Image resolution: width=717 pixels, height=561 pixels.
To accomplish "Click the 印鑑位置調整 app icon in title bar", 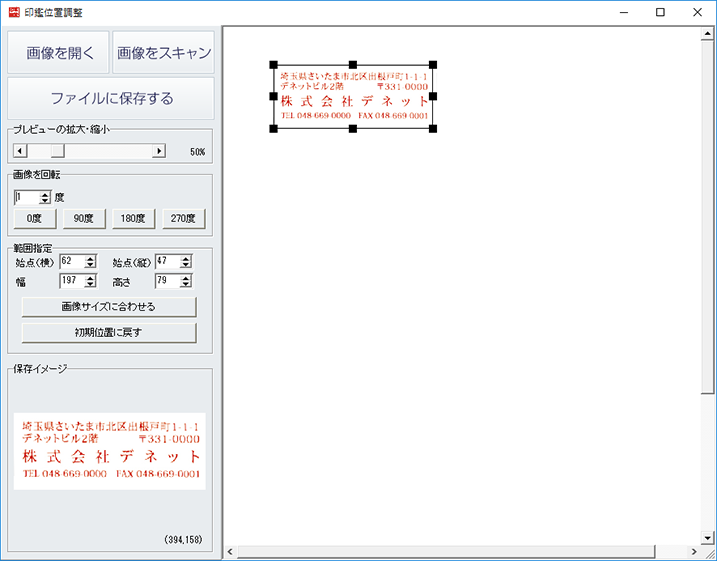I will point(14,12).
